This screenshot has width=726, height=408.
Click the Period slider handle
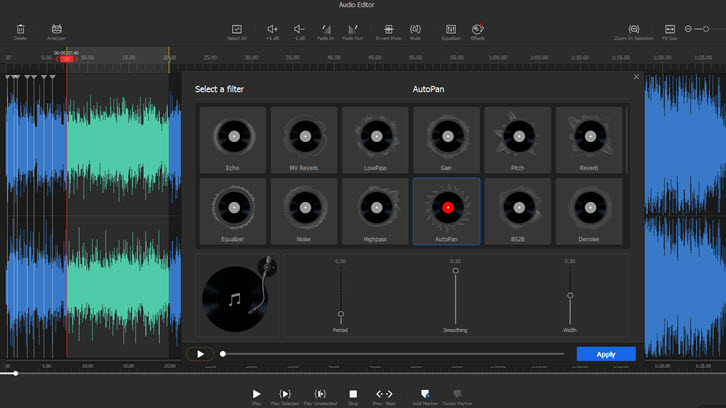tap(341, 314)
